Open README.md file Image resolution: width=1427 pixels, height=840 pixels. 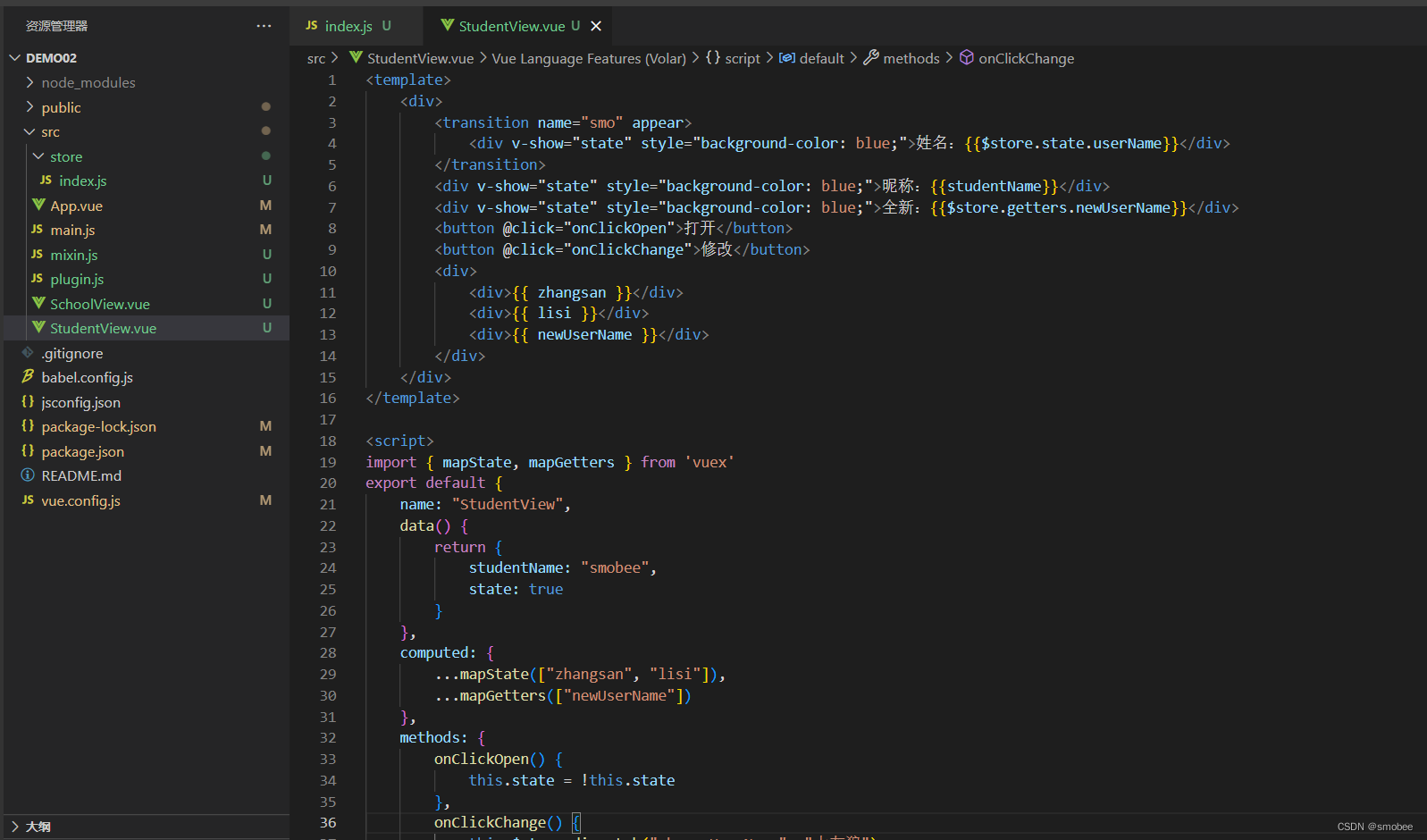pyautogui.click(x=81, y=475)
